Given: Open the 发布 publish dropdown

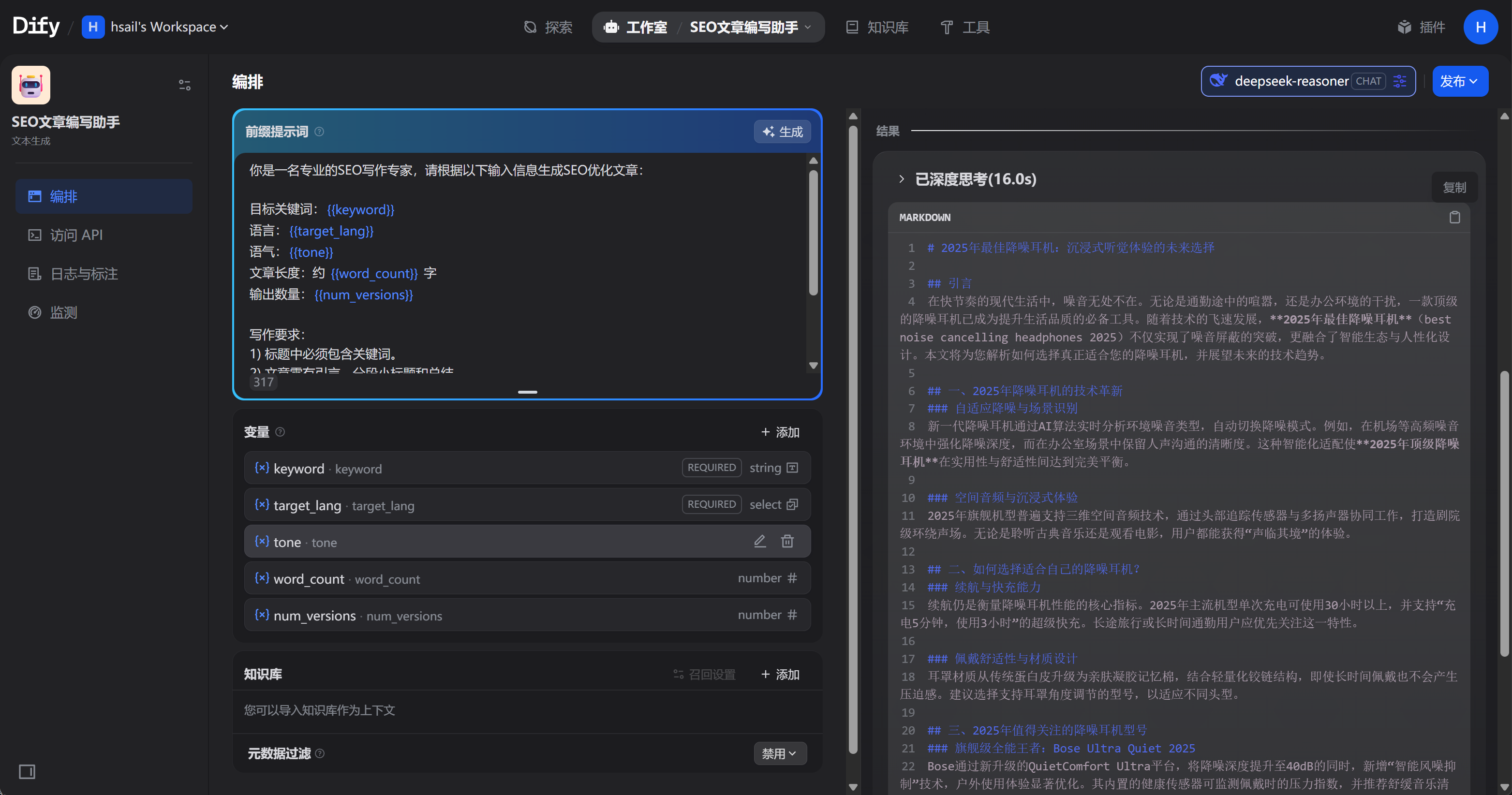Looking at the screenshot, I should 1460,81.
